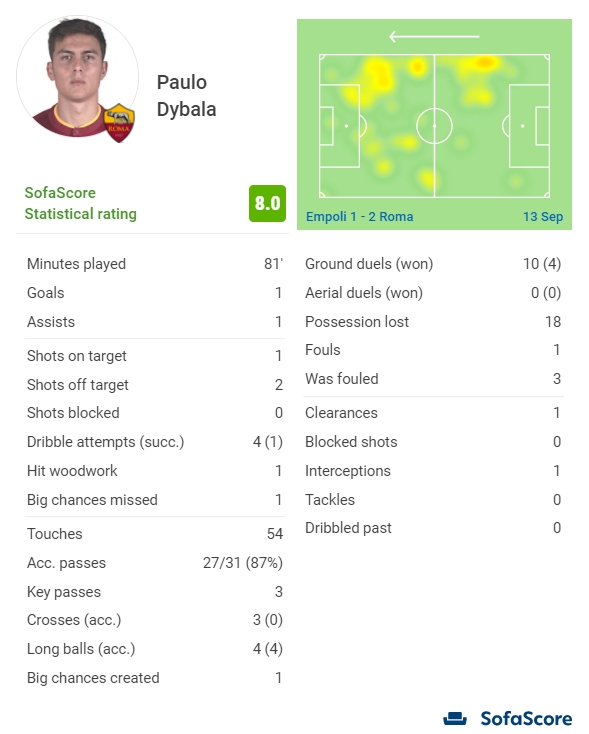The height and width of the screenshot is (734, 589).
Task: Click the 13 Sep match date
Action: click(x=543, y=217)
